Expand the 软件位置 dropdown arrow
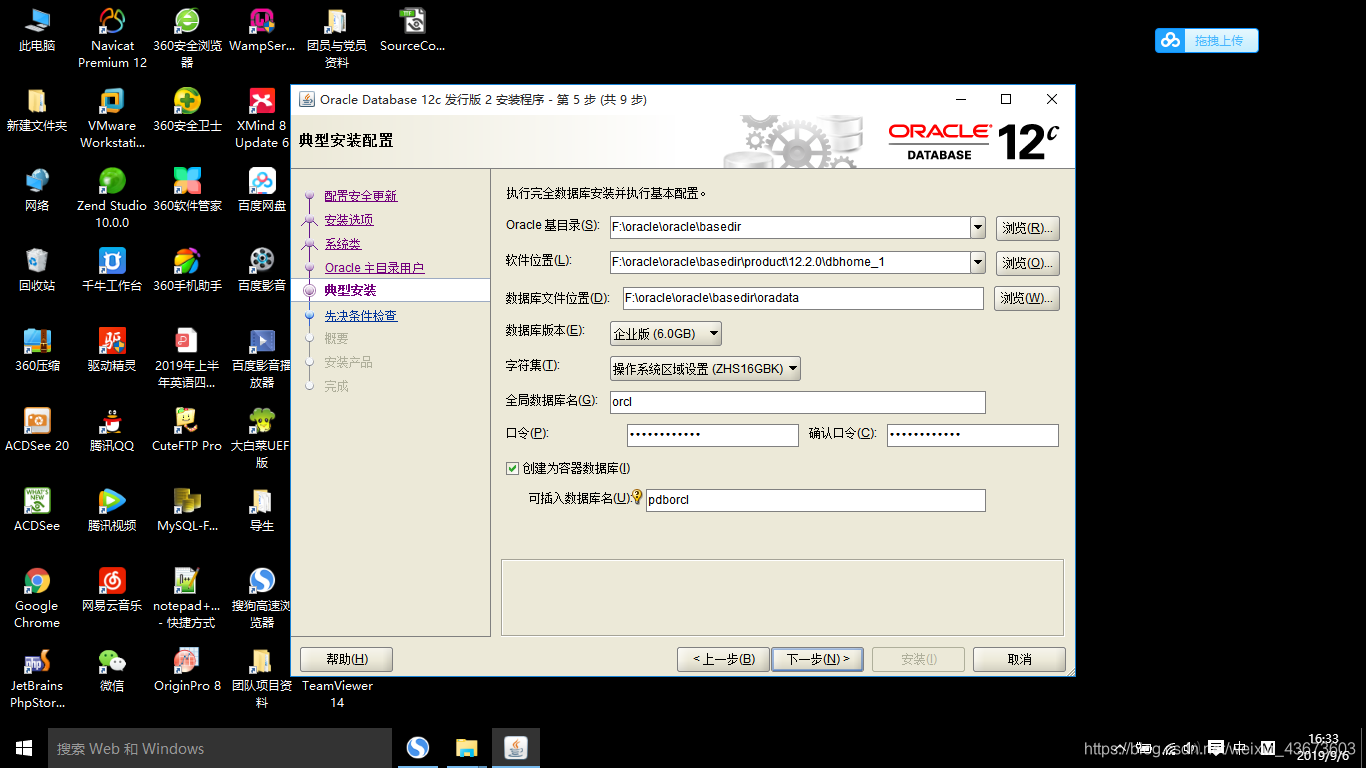The image size is (1366, 768). 978,262
